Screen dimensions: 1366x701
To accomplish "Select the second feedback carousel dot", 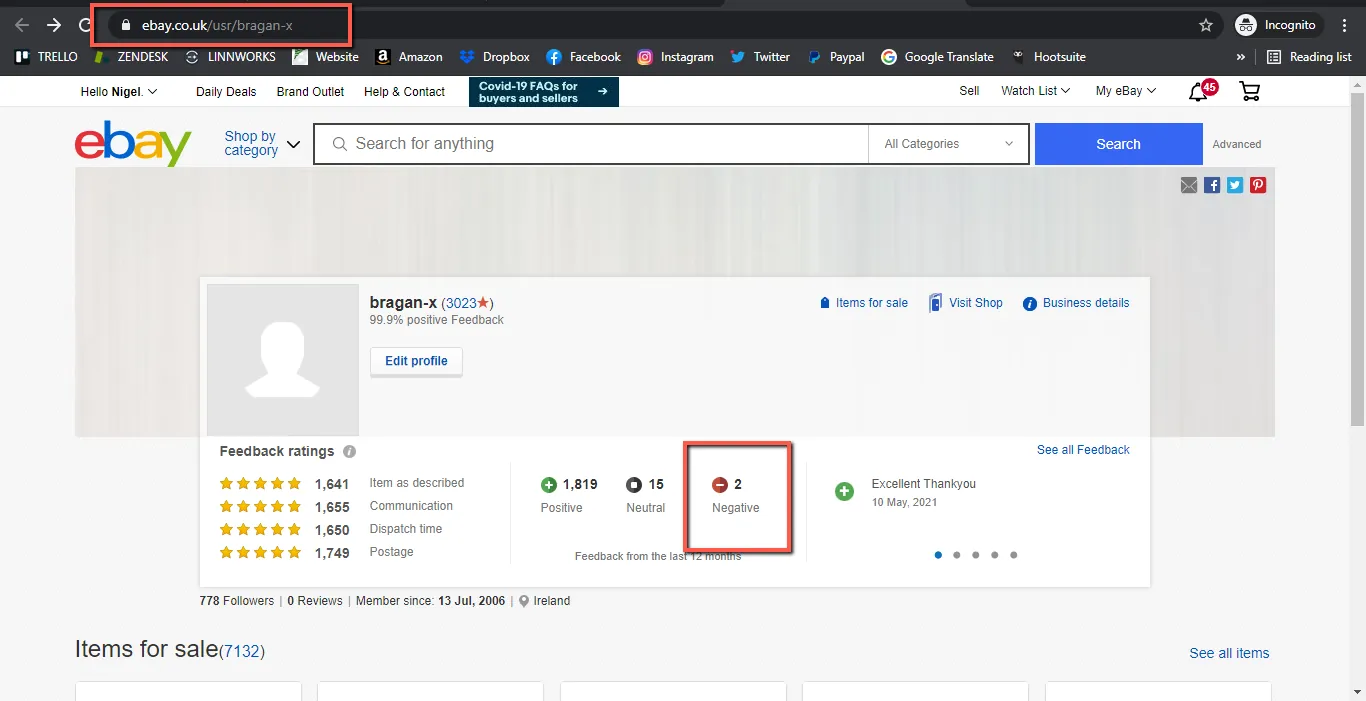I will (957, 555).
